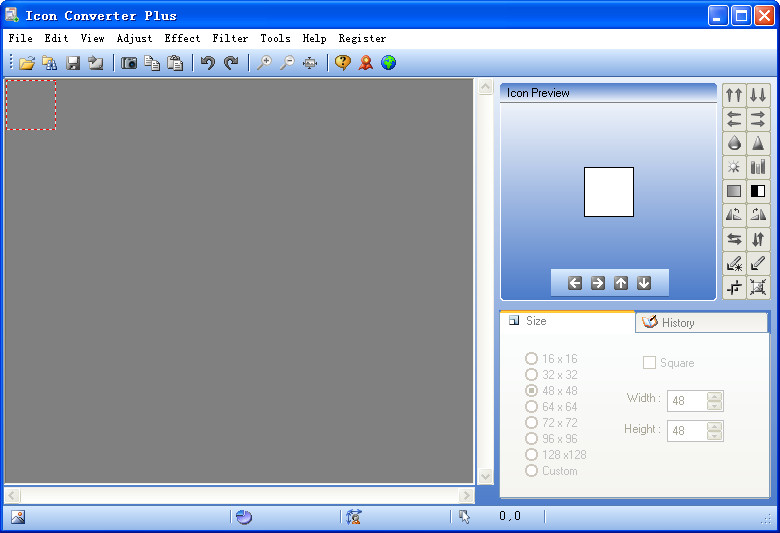Open the Filter menu

coord(230,38)
